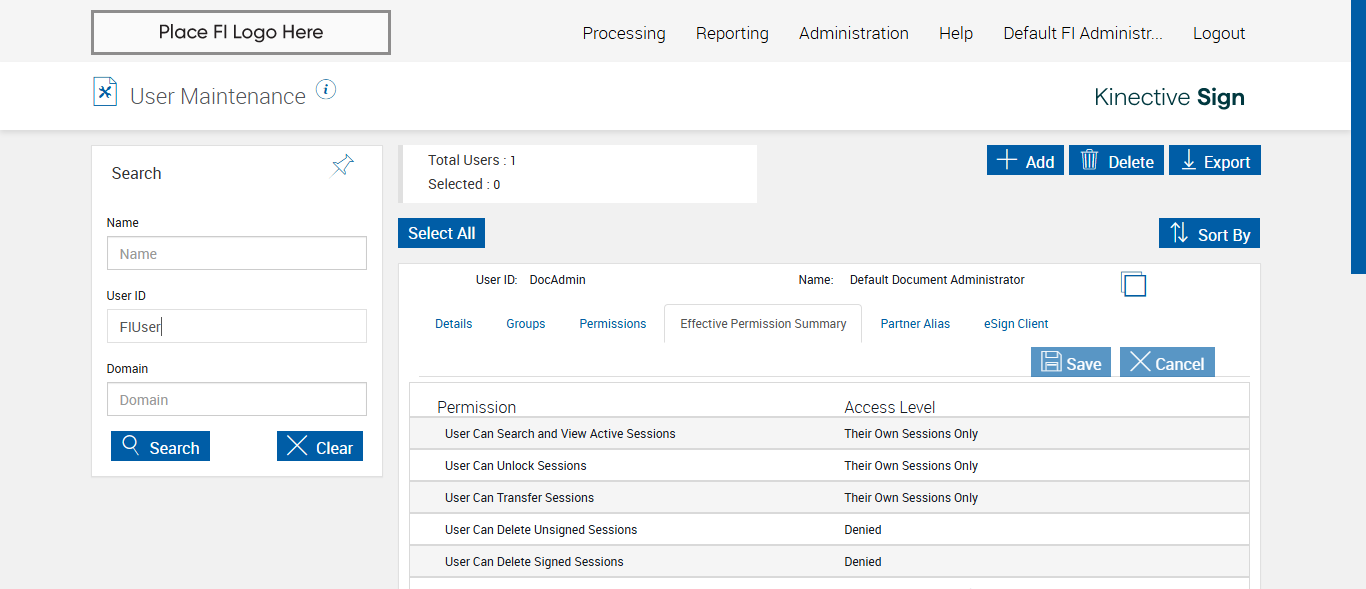
Task: Log out via the Logout link
Action: (x=1218, y=33)
